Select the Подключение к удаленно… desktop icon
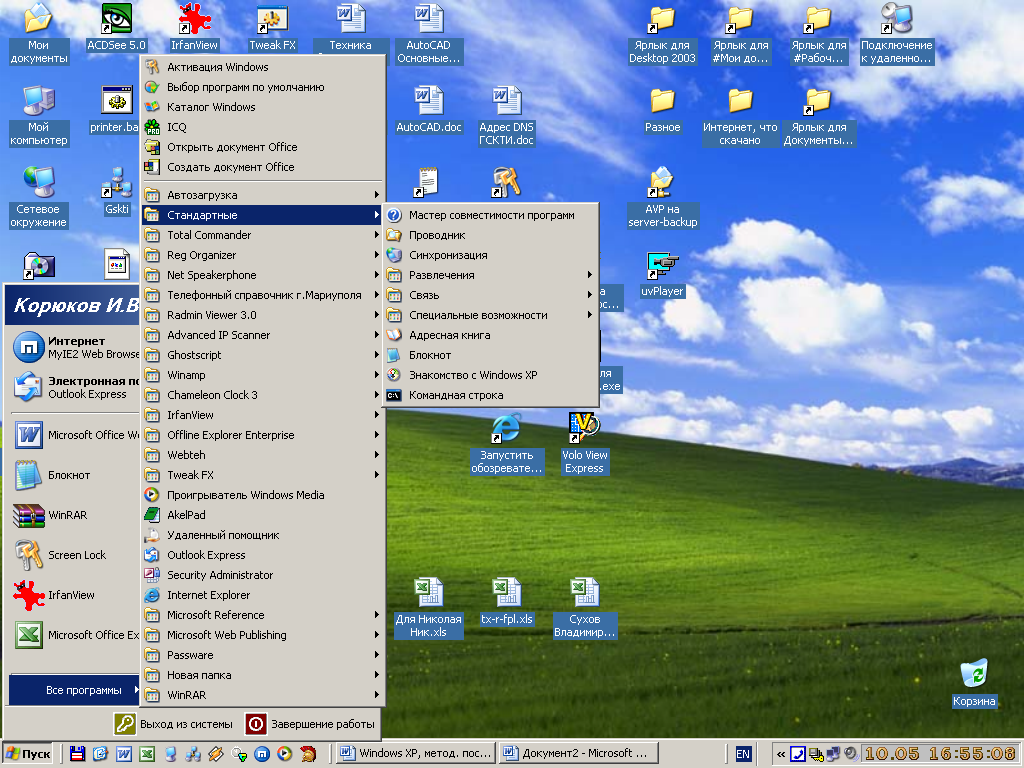Image resolution: width=1024 pixels, height=768 pixels. pos(897,34)
